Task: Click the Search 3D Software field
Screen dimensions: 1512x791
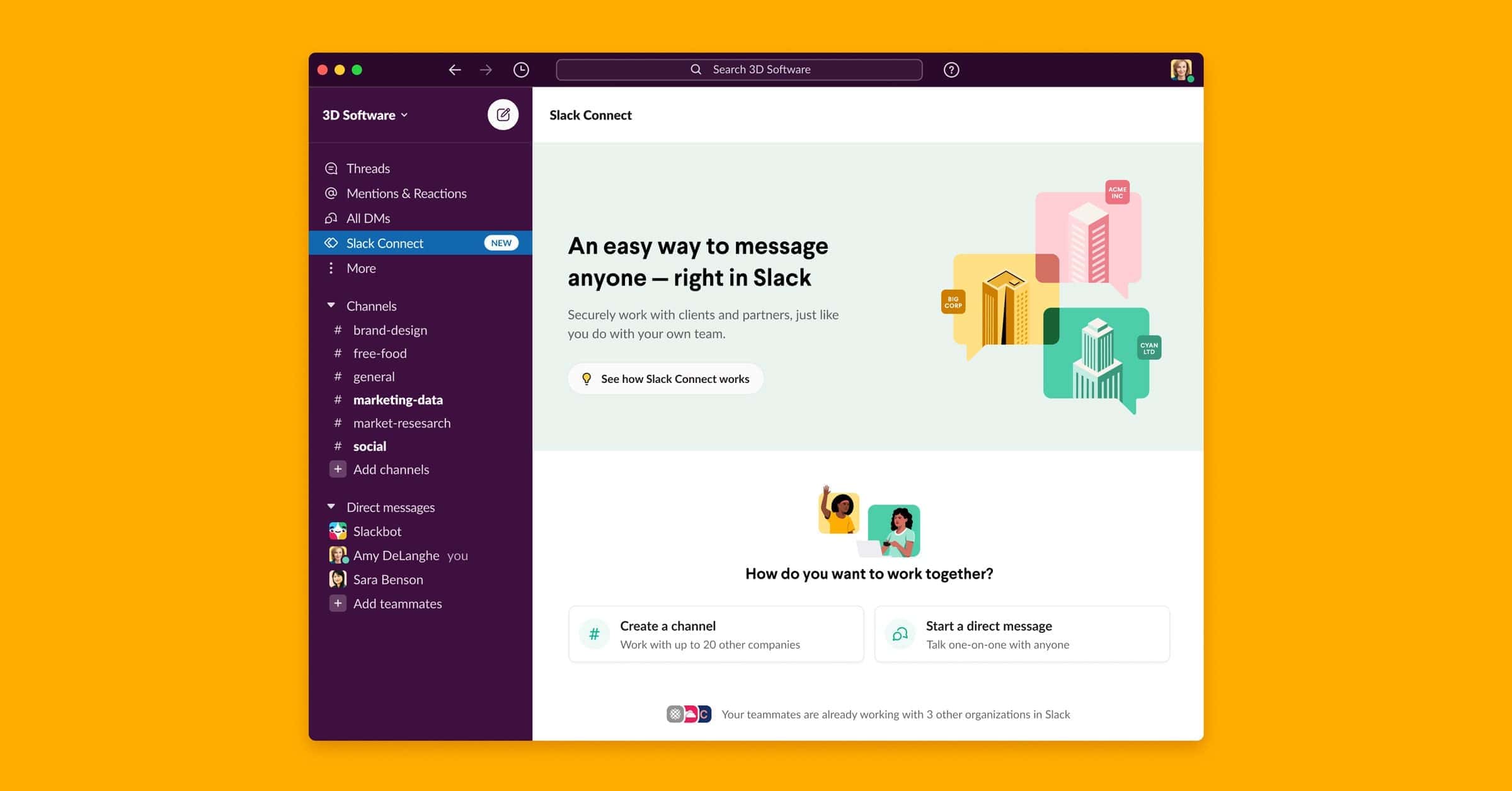Action: pyautogui.click(x=739, y=69)
